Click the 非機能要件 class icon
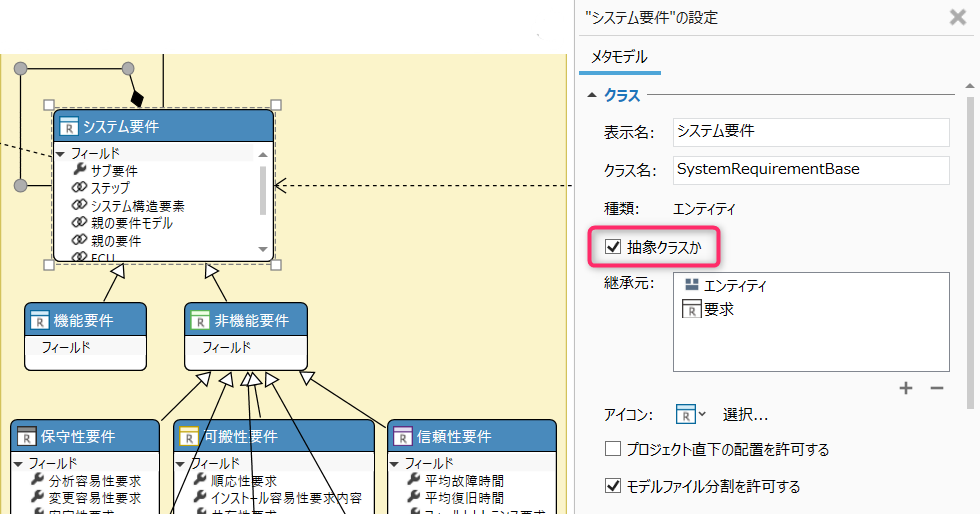 tap(199, 321)
